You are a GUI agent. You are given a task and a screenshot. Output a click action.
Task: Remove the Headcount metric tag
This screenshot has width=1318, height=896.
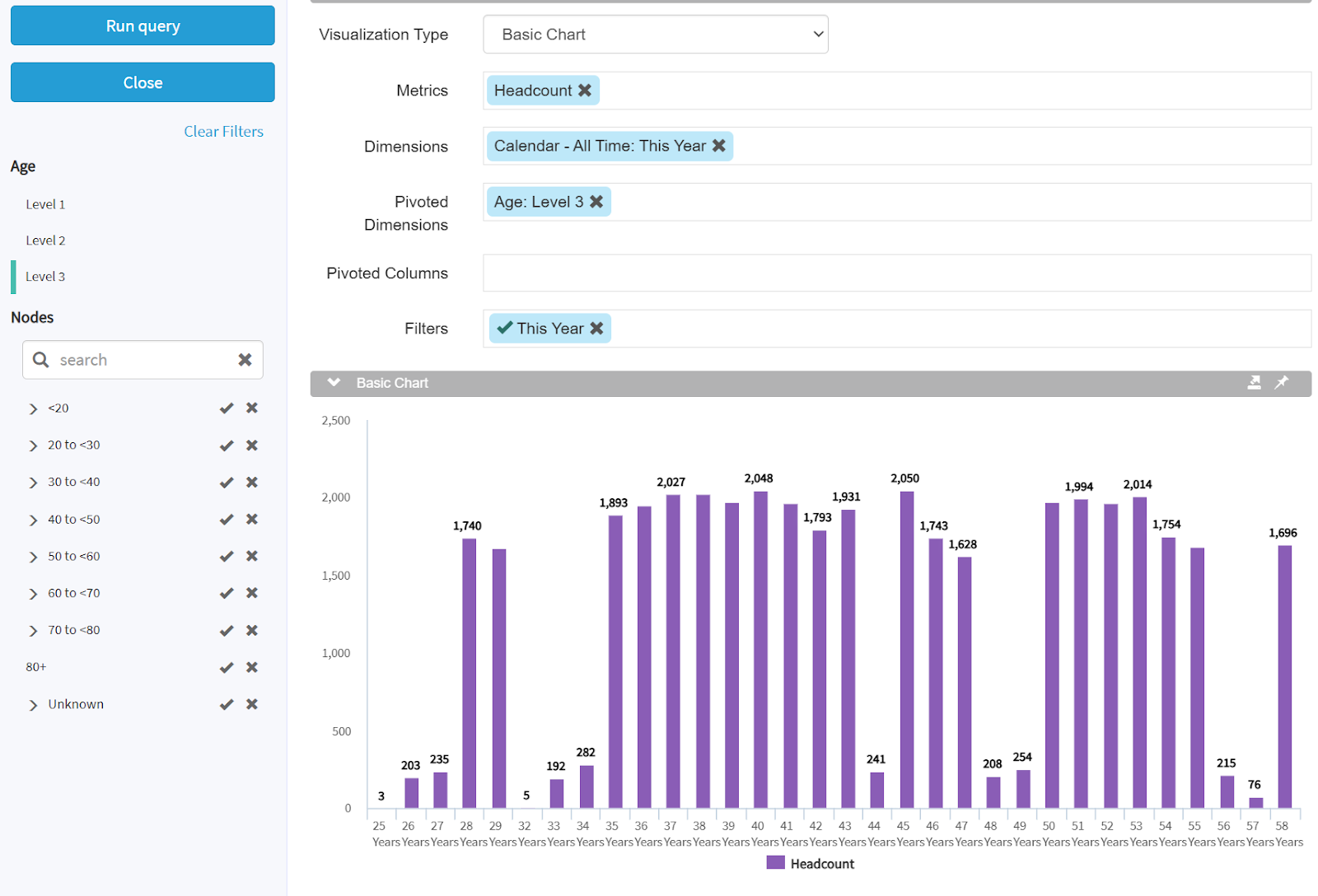click(585, 91)
